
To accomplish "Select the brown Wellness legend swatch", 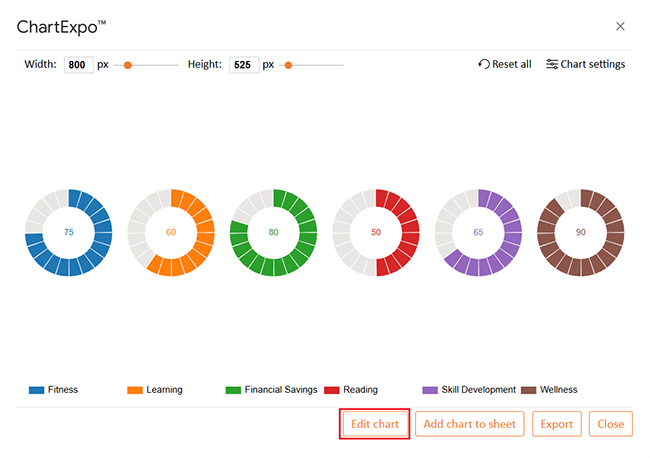I will pos(528,390).
